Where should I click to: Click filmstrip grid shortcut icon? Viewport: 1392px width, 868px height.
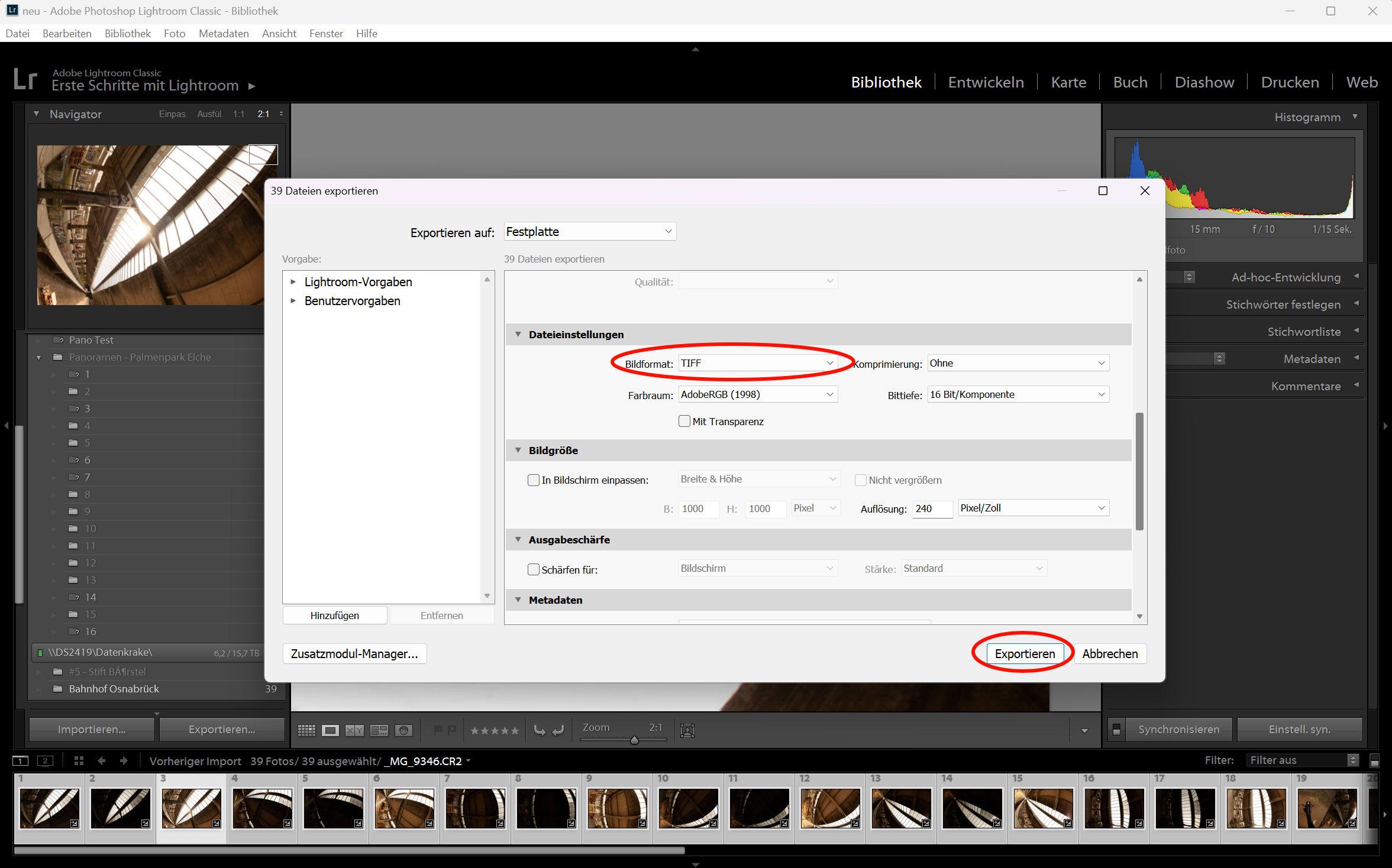pos(79,760)
